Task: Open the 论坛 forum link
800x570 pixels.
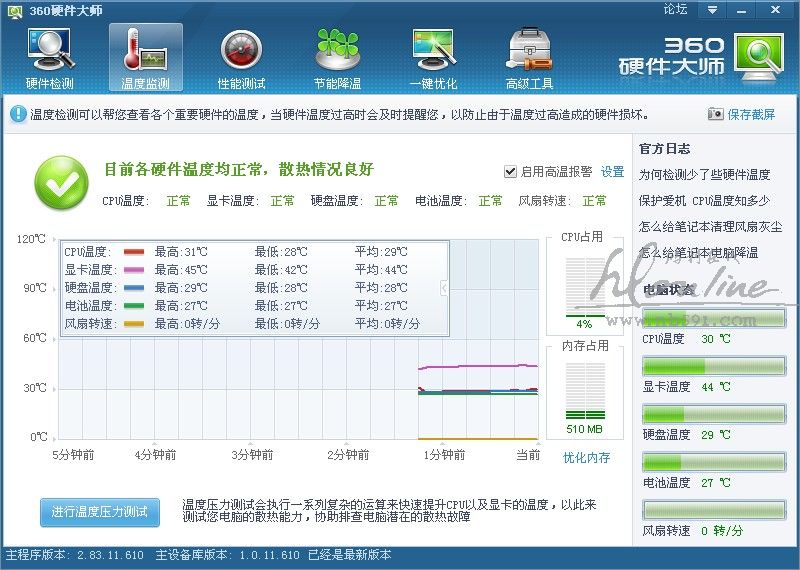Action: tap(676, 9)
